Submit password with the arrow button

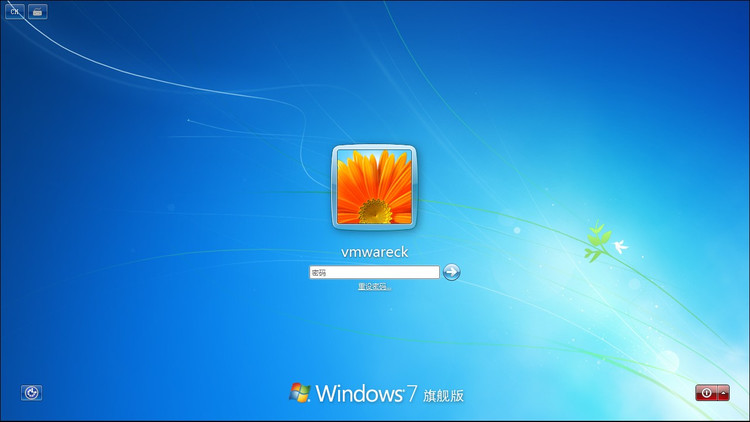(451, 272)
